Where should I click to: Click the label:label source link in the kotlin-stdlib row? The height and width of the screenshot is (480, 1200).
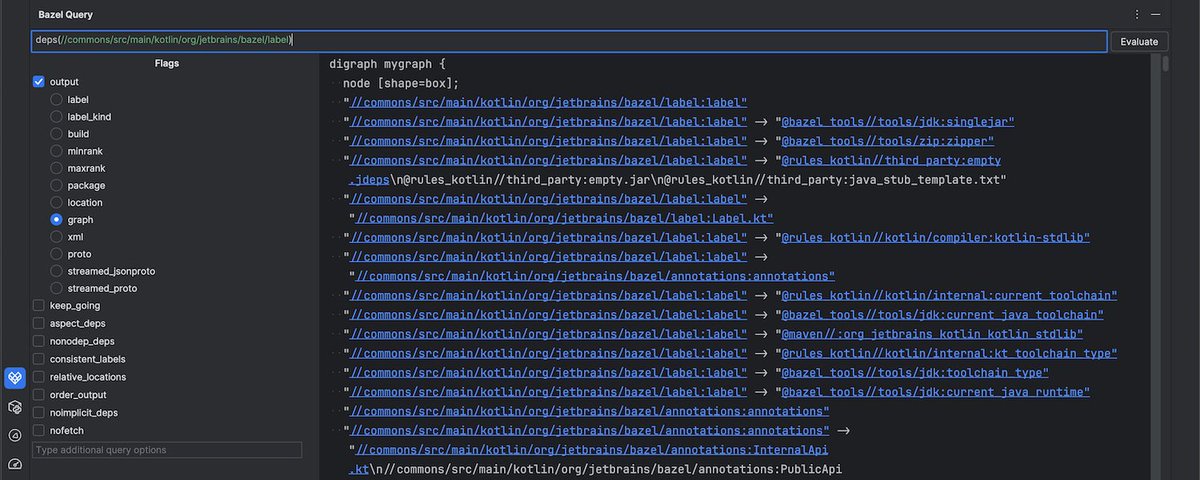point(548,238)
